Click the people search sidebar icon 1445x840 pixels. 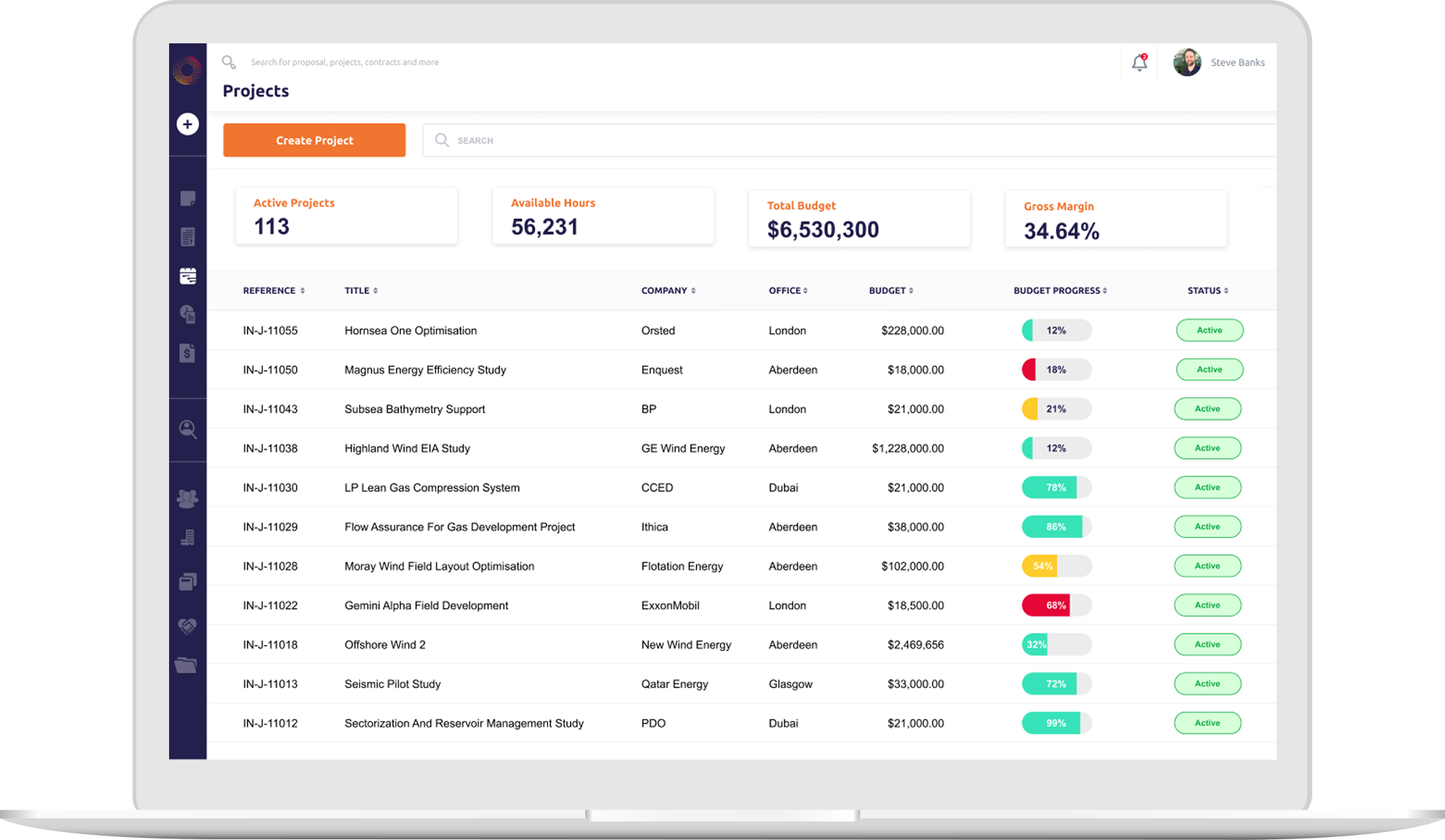coord(188,430)
